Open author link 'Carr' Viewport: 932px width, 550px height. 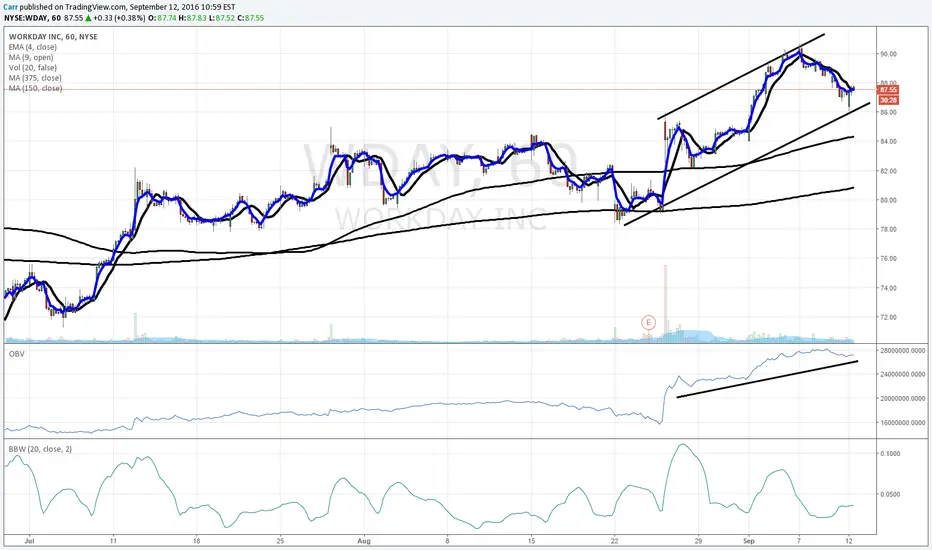click(x=10, y=7)
